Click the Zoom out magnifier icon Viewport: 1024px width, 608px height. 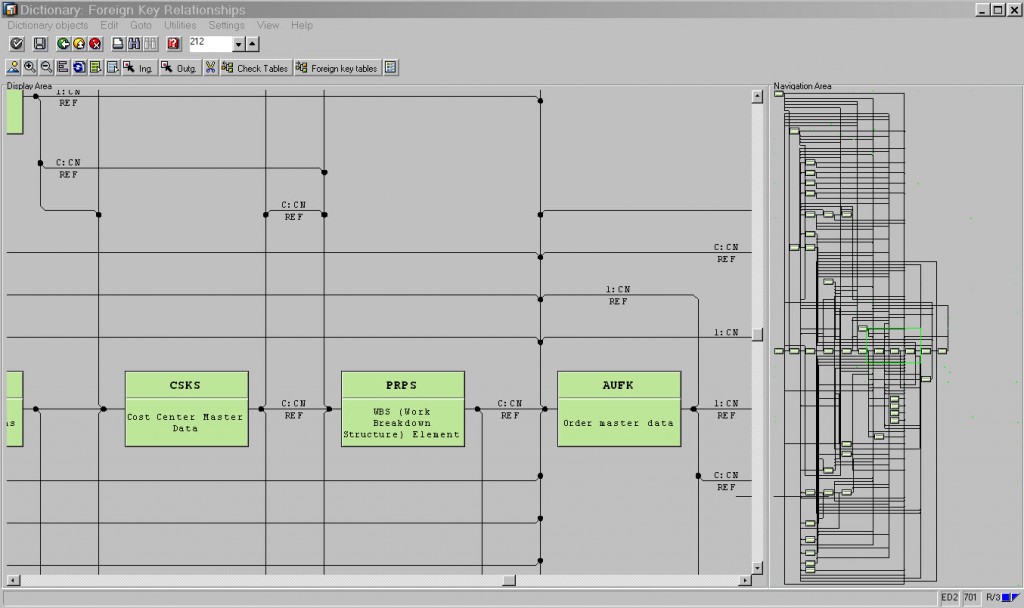click(x=46, y=68)
